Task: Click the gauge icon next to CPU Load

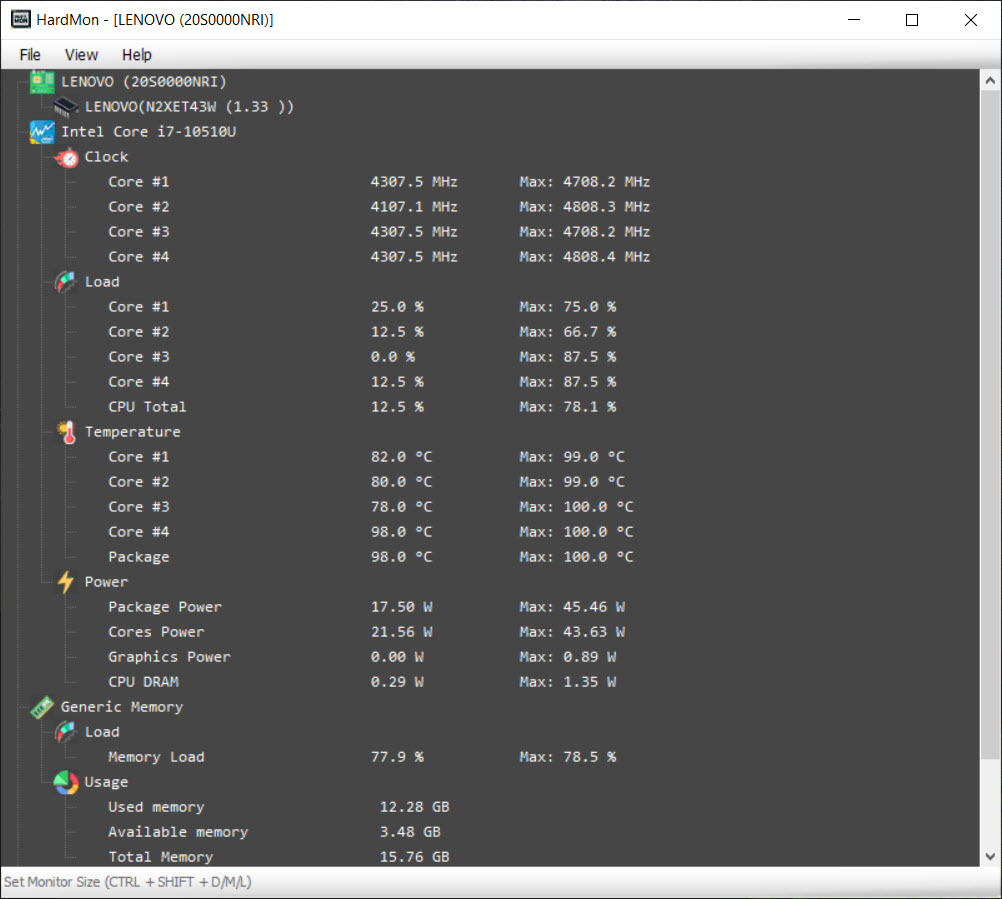Action: [66, 282]
